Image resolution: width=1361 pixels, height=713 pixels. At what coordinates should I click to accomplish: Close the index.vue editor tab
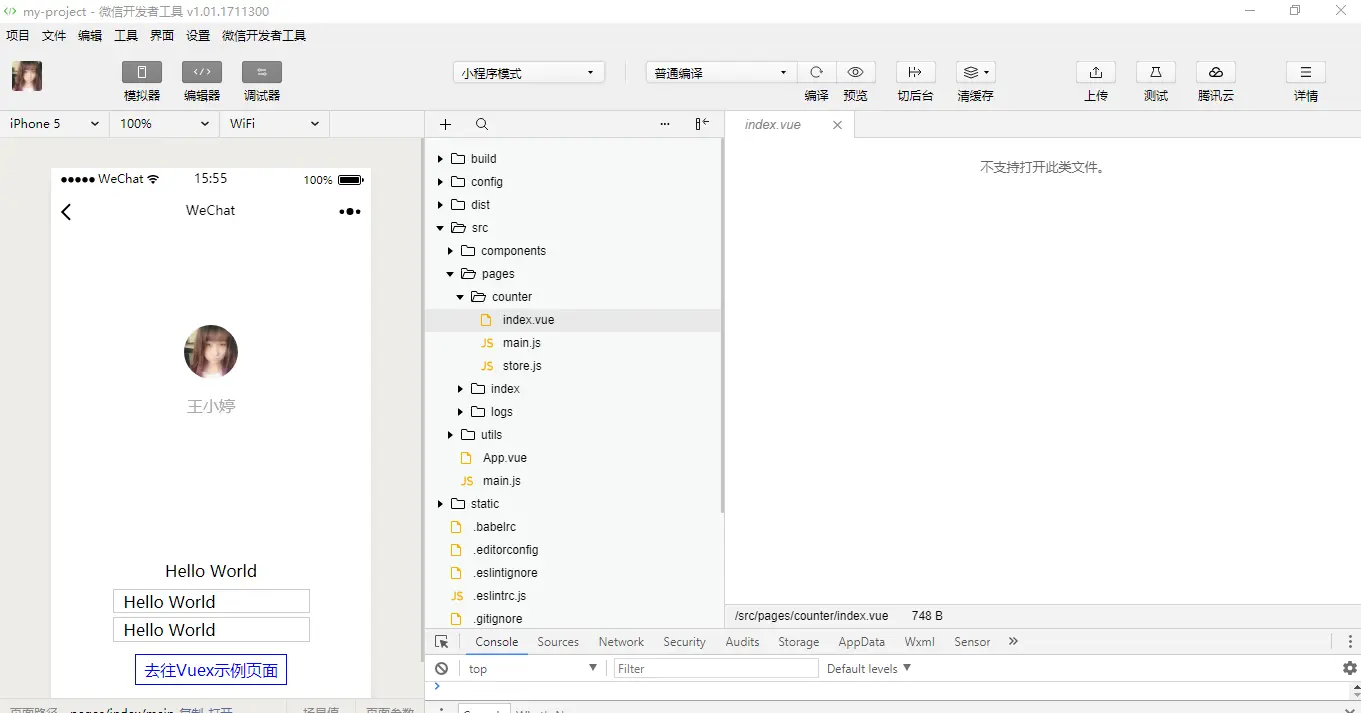click(x=838, y=125)
